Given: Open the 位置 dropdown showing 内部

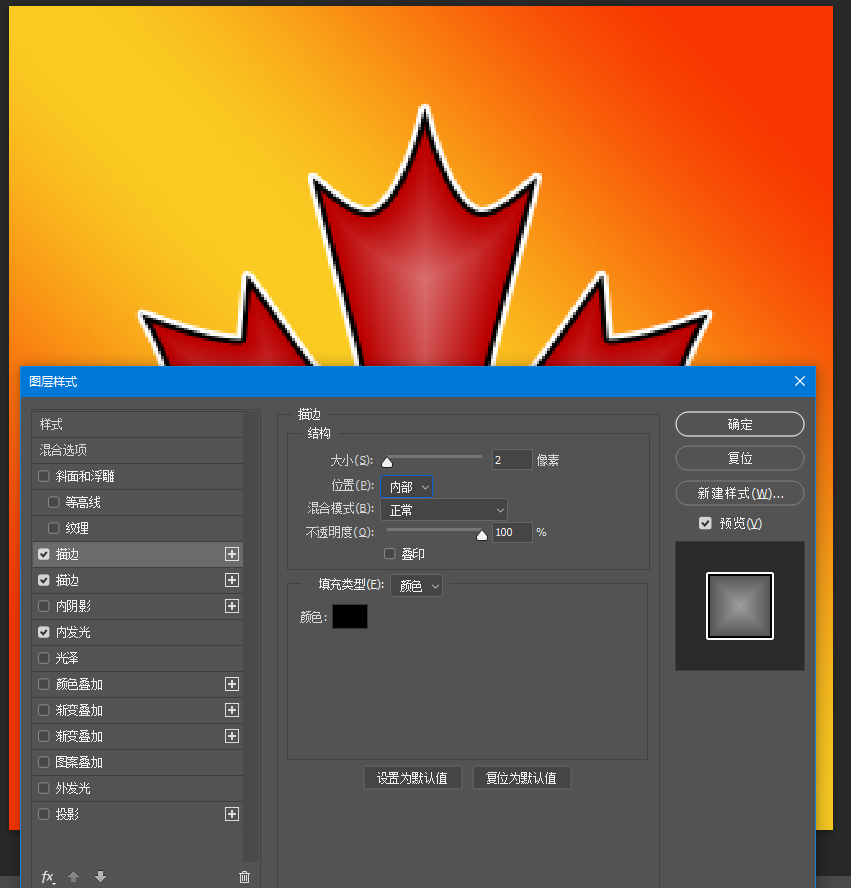Looking at the screenshot, I should pos(407,486).
